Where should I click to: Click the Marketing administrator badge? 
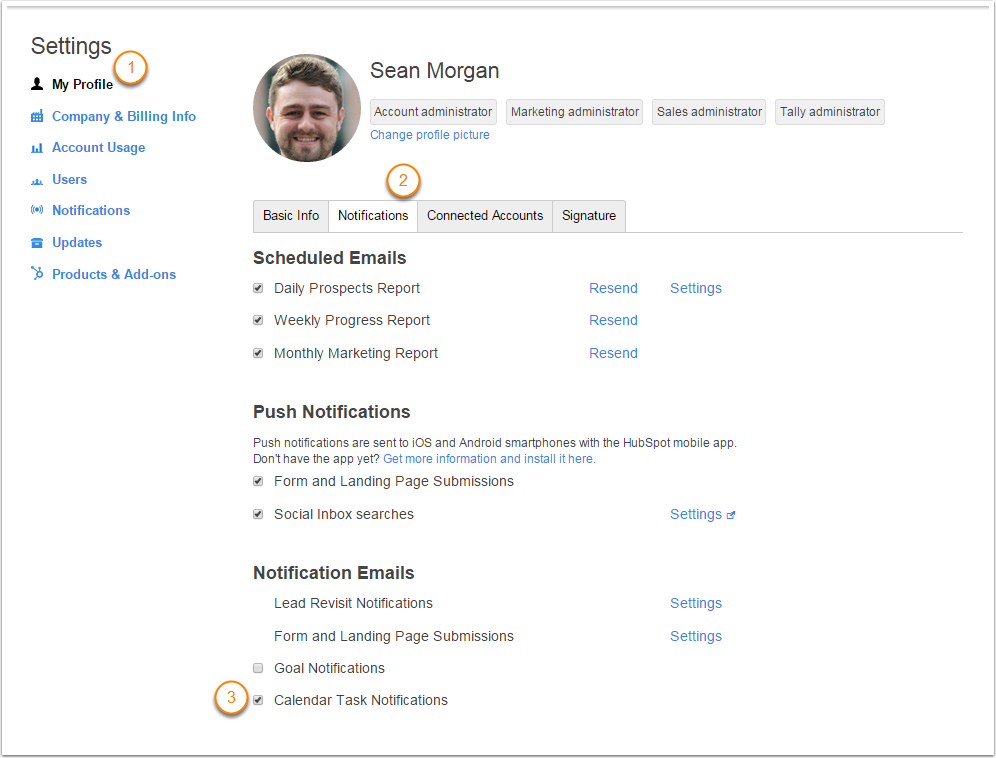coord(575,112)
